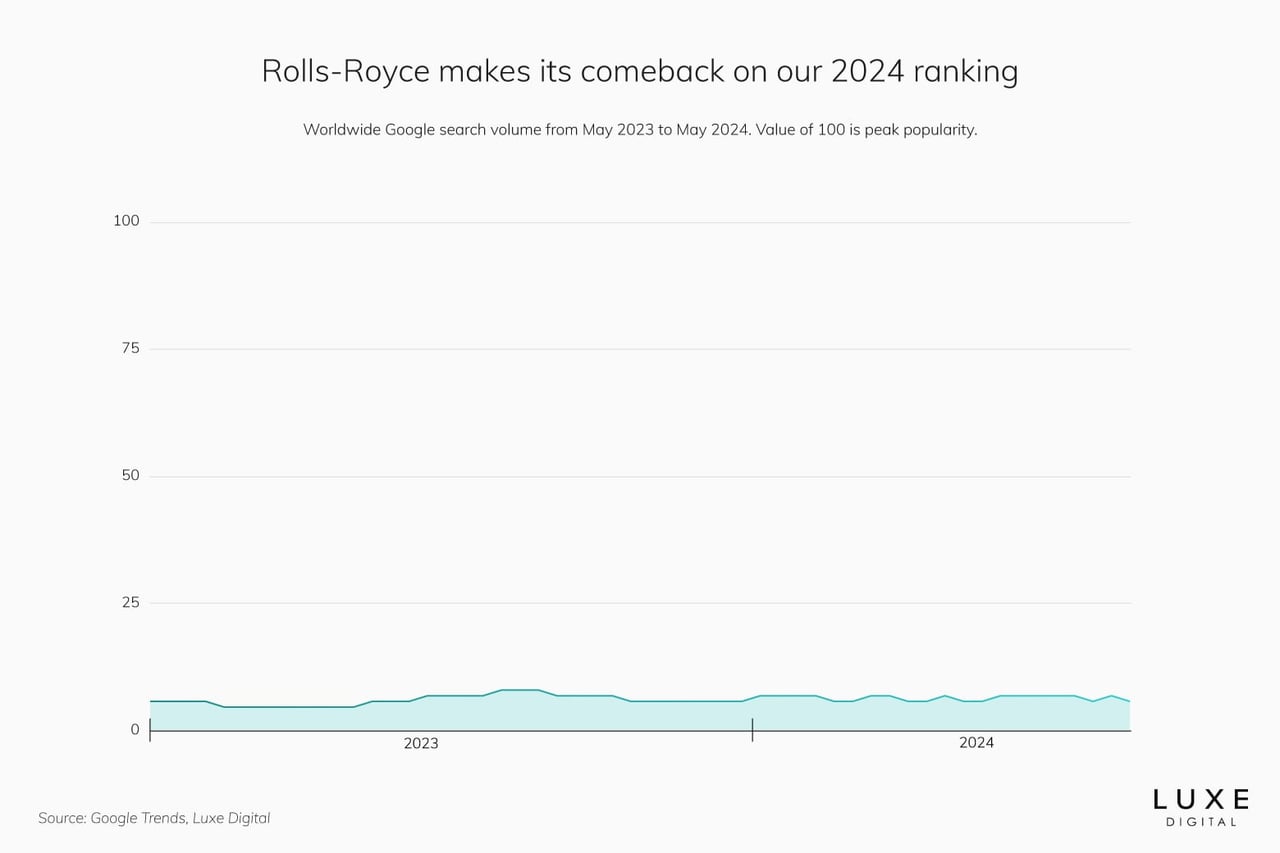The image size is (1280, 853).
Task: Click the 100 y-axis label
Action: click(x=126, y=221)
